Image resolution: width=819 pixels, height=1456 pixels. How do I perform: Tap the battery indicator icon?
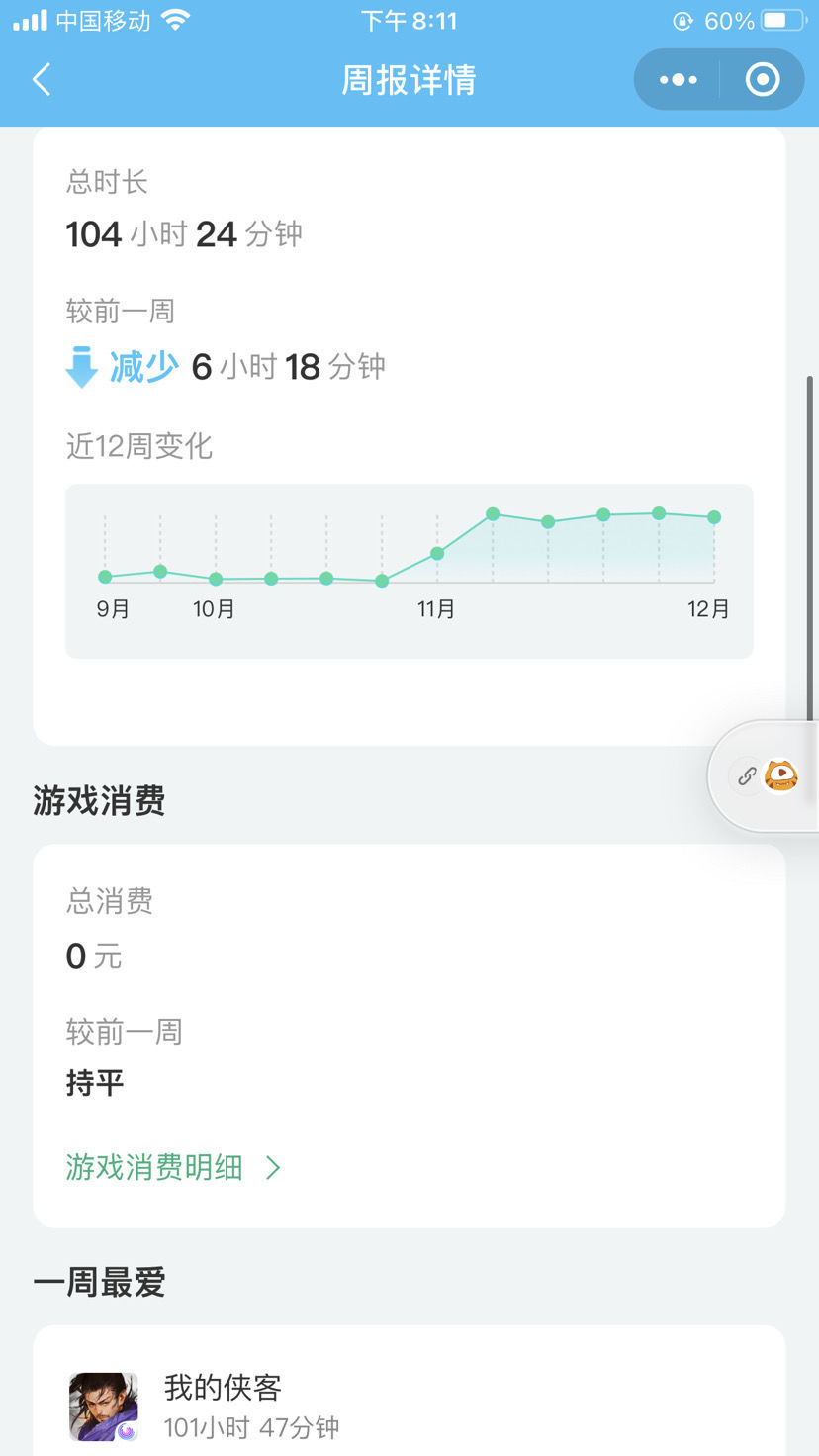point(785,21)
